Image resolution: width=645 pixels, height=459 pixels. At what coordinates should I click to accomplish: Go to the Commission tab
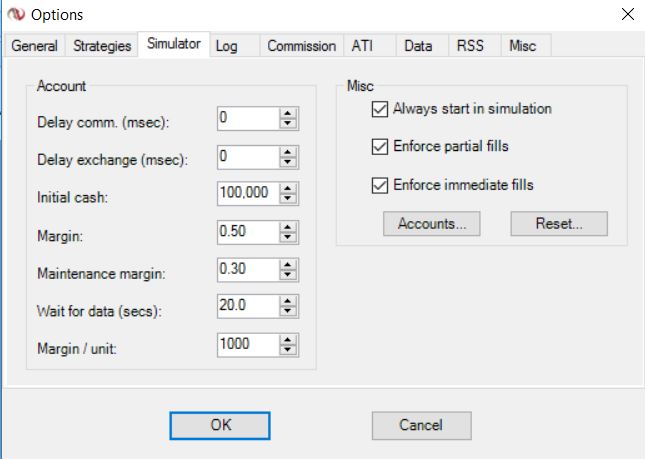point(301,46)
